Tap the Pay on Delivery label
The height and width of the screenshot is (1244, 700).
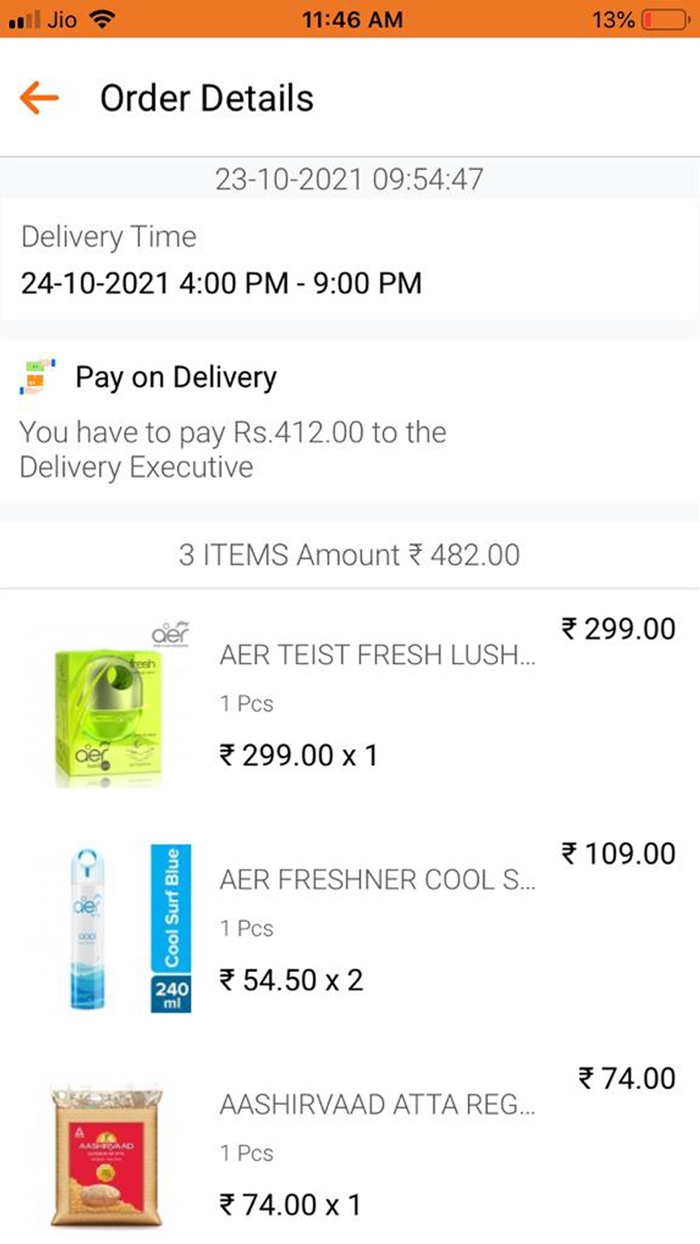176,377
